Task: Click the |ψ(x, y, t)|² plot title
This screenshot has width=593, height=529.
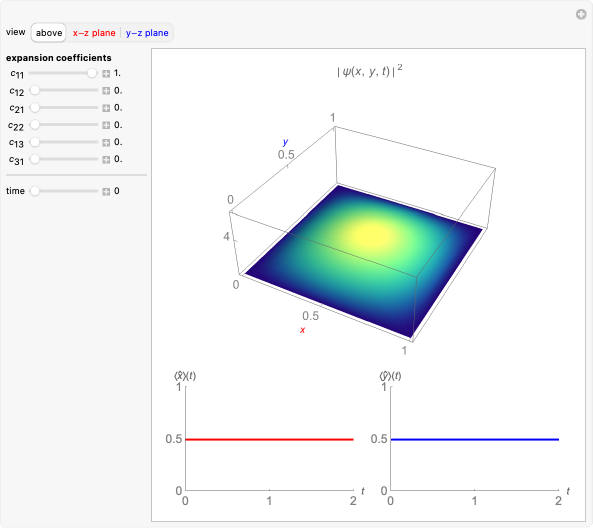Action: [369, 70]
